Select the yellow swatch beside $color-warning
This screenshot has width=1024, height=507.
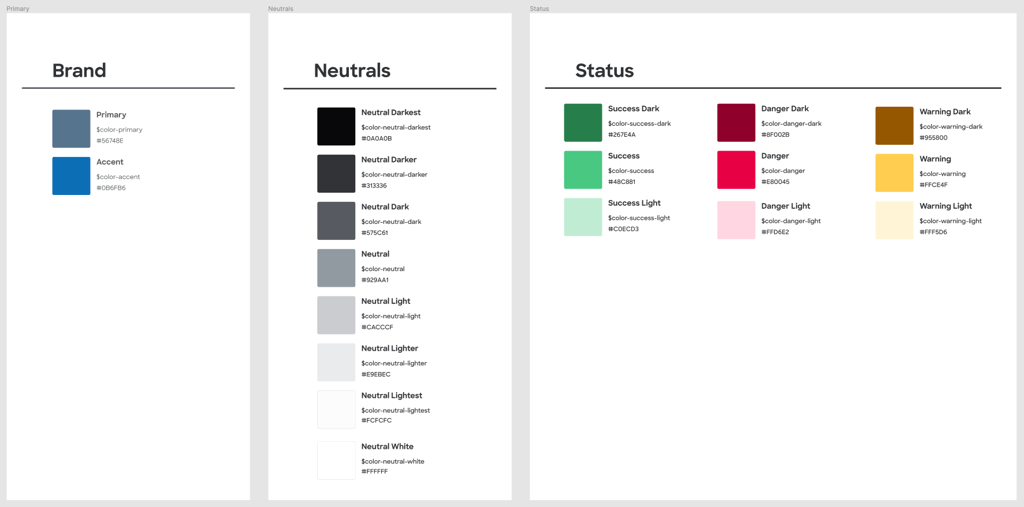point(894,173)
